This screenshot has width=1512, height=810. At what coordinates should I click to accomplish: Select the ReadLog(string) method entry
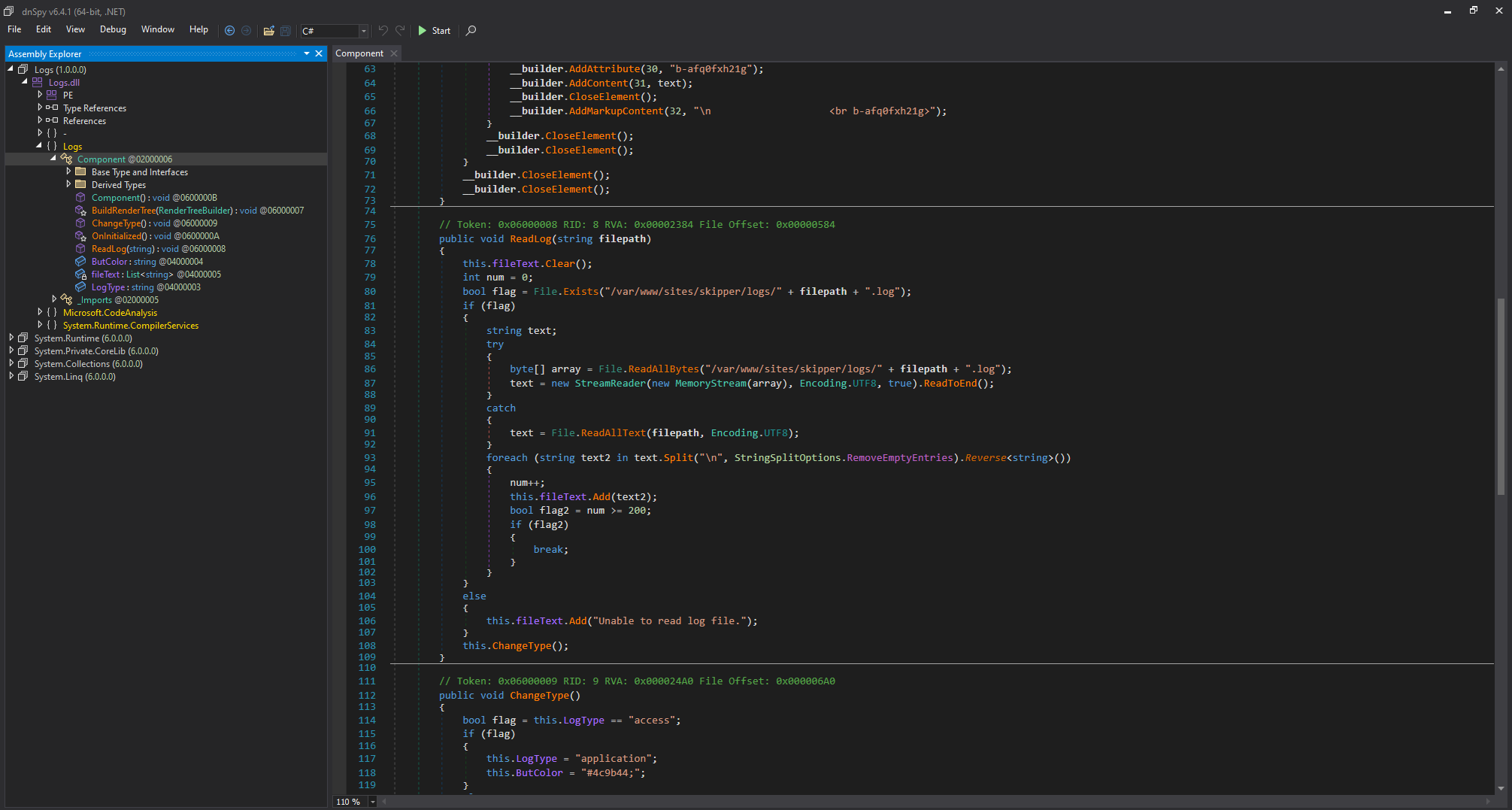[x=159, y=249]
